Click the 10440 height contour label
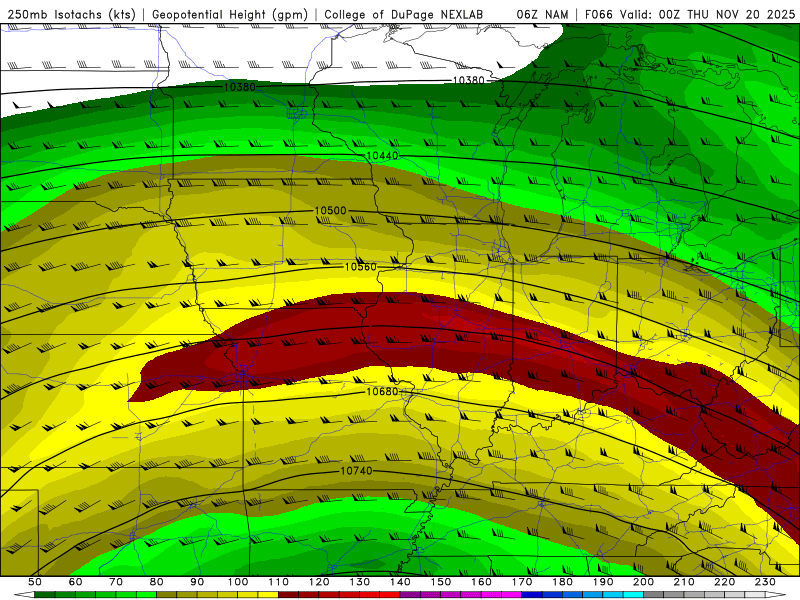This screenshot has height=600, width=800. pyautogui.click(x=382, y=155)
